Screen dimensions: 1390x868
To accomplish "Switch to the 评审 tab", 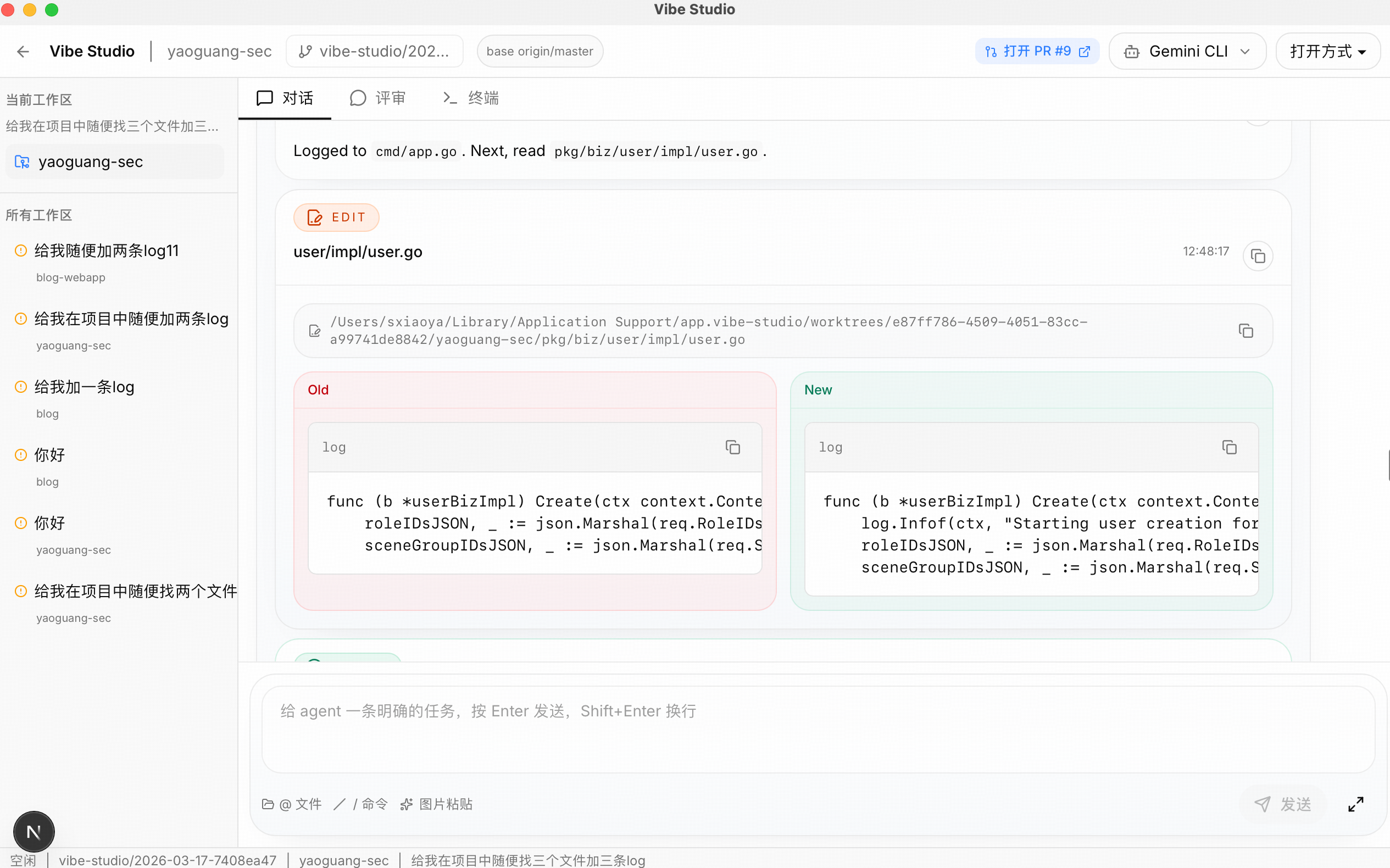I will tap(377, 98).
